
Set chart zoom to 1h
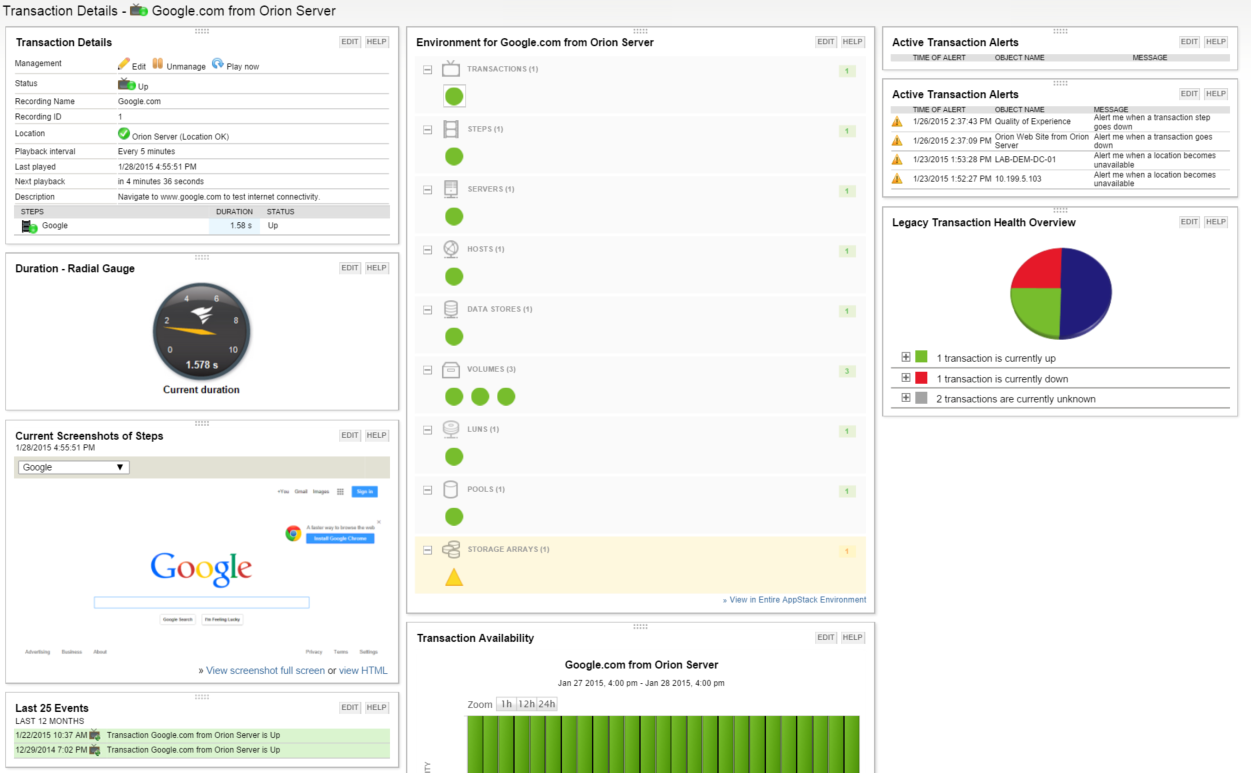[506, 704]
